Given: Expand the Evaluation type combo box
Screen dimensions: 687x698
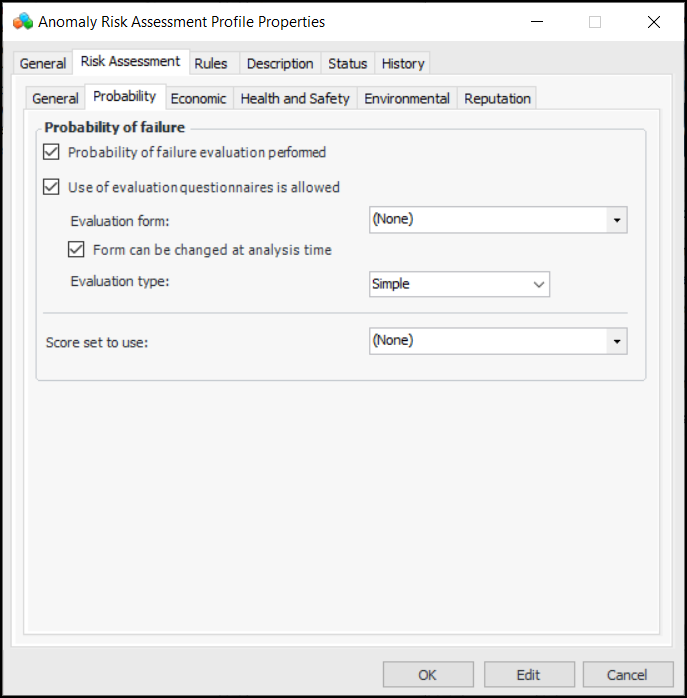Looking at the screenshot, I should click(539, 284).
